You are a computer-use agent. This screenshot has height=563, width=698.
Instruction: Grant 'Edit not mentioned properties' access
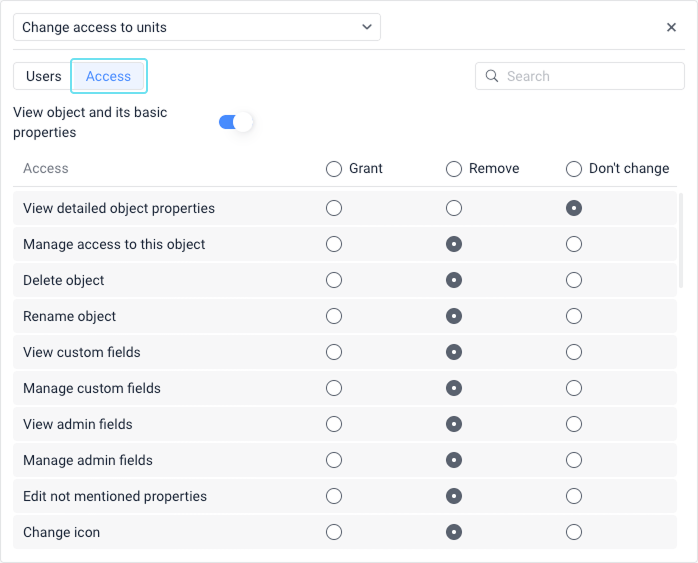pyautogui.click(x=334, y=496)
